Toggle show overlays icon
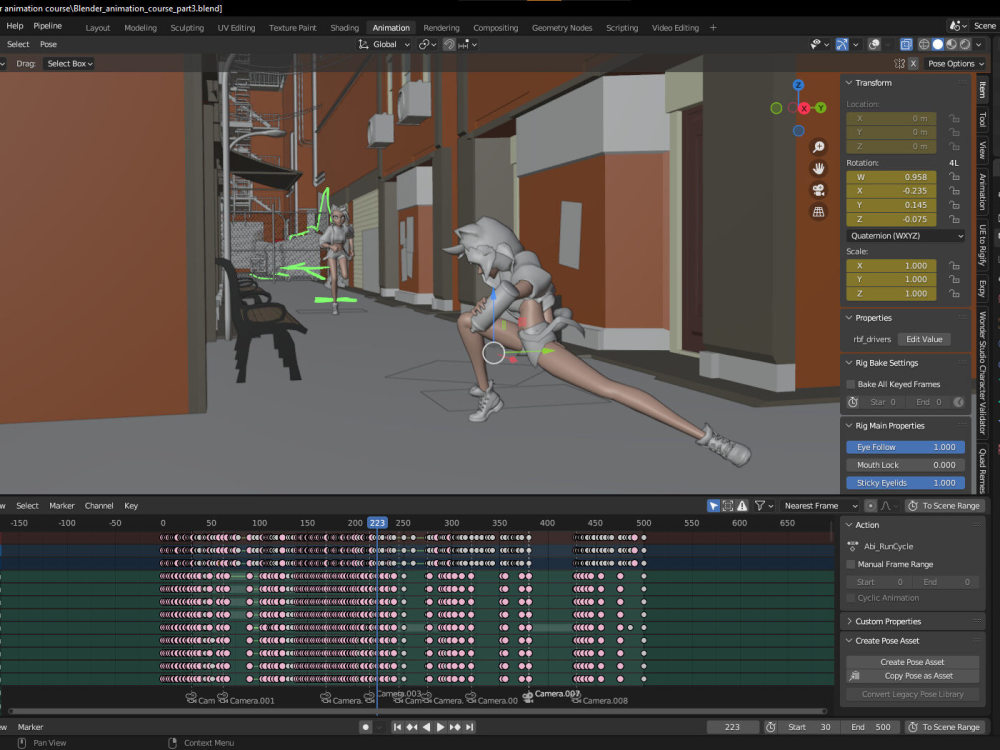Screen dimensions: 1000x750 coord(874,44)
